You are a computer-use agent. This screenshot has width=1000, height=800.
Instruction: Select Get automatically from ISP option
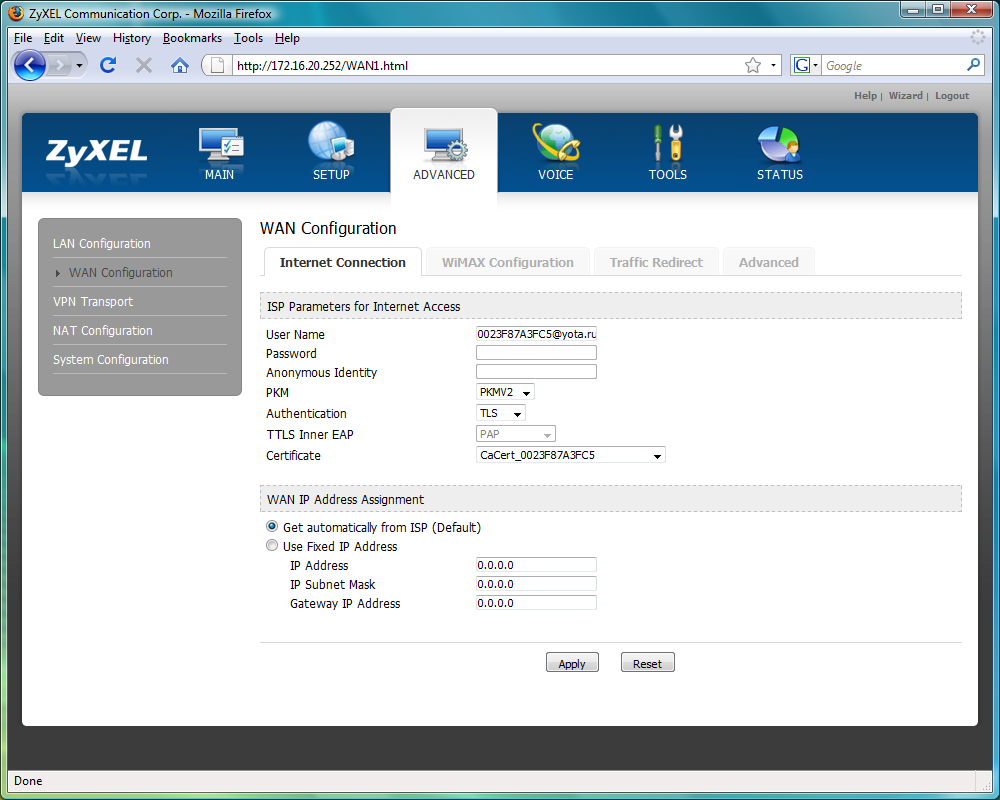[272, 527]
